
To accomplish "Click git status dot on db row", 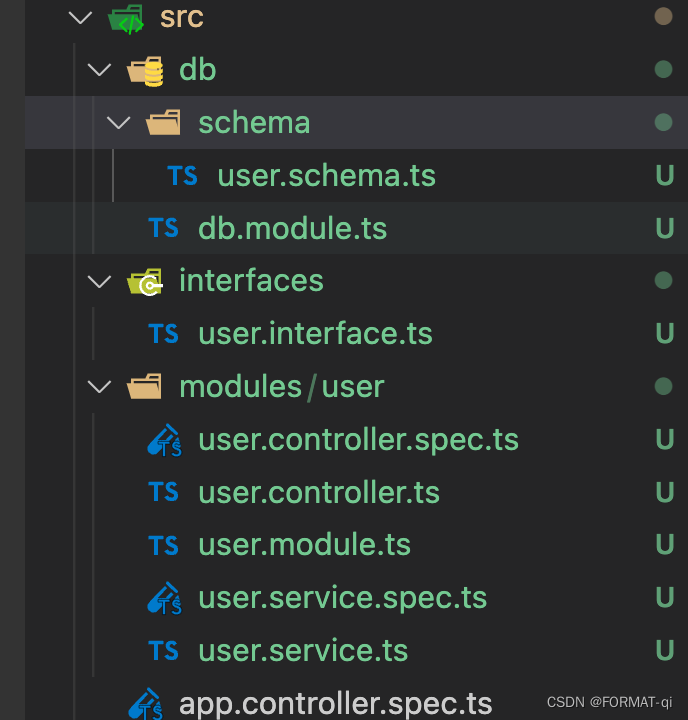I will coord(663,69).
